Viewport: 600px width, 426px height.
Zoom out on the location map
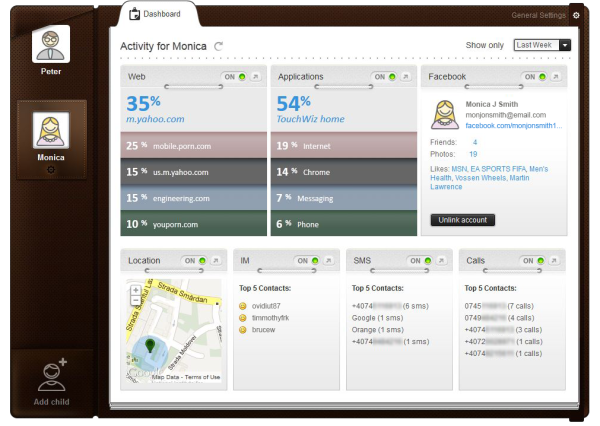click(x=135, y=300)
